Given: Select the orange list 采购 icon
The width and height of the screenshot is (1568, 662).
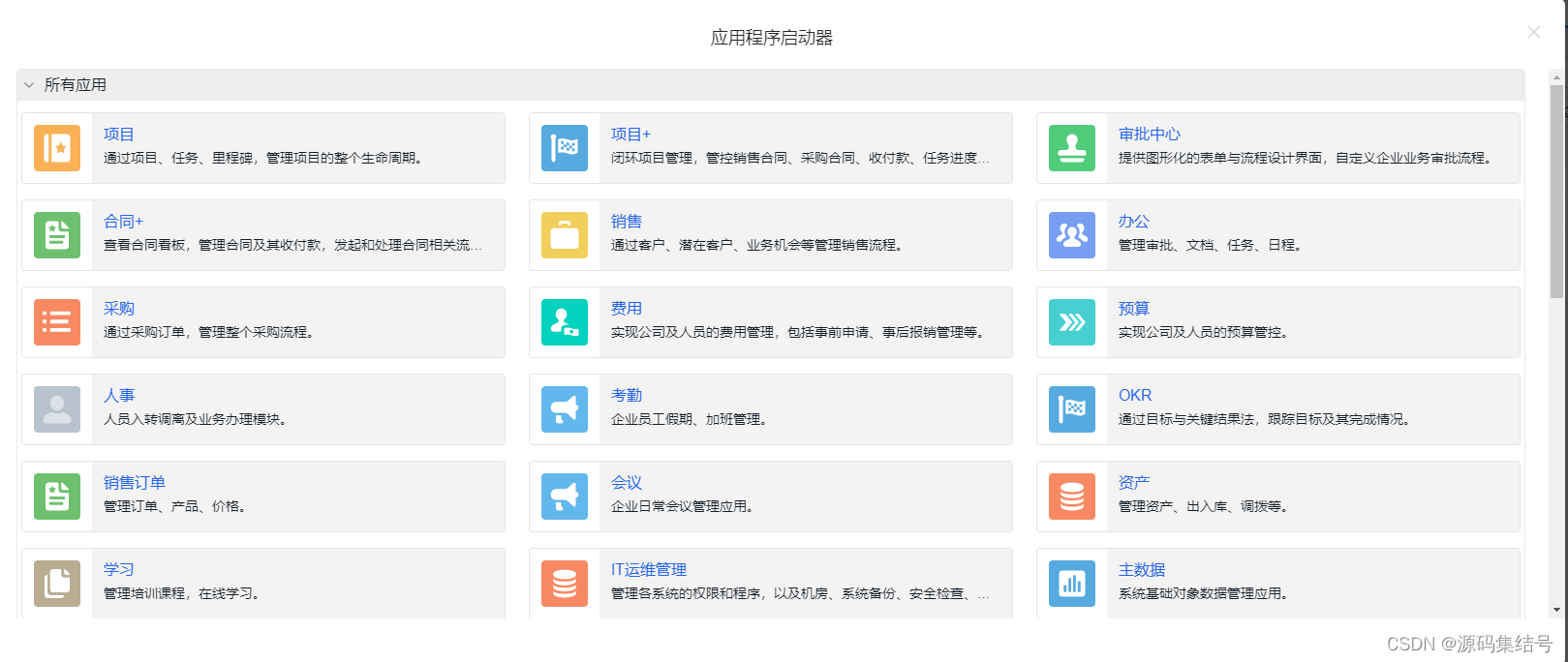Looking at the screenshot, I should coord(57,322).
